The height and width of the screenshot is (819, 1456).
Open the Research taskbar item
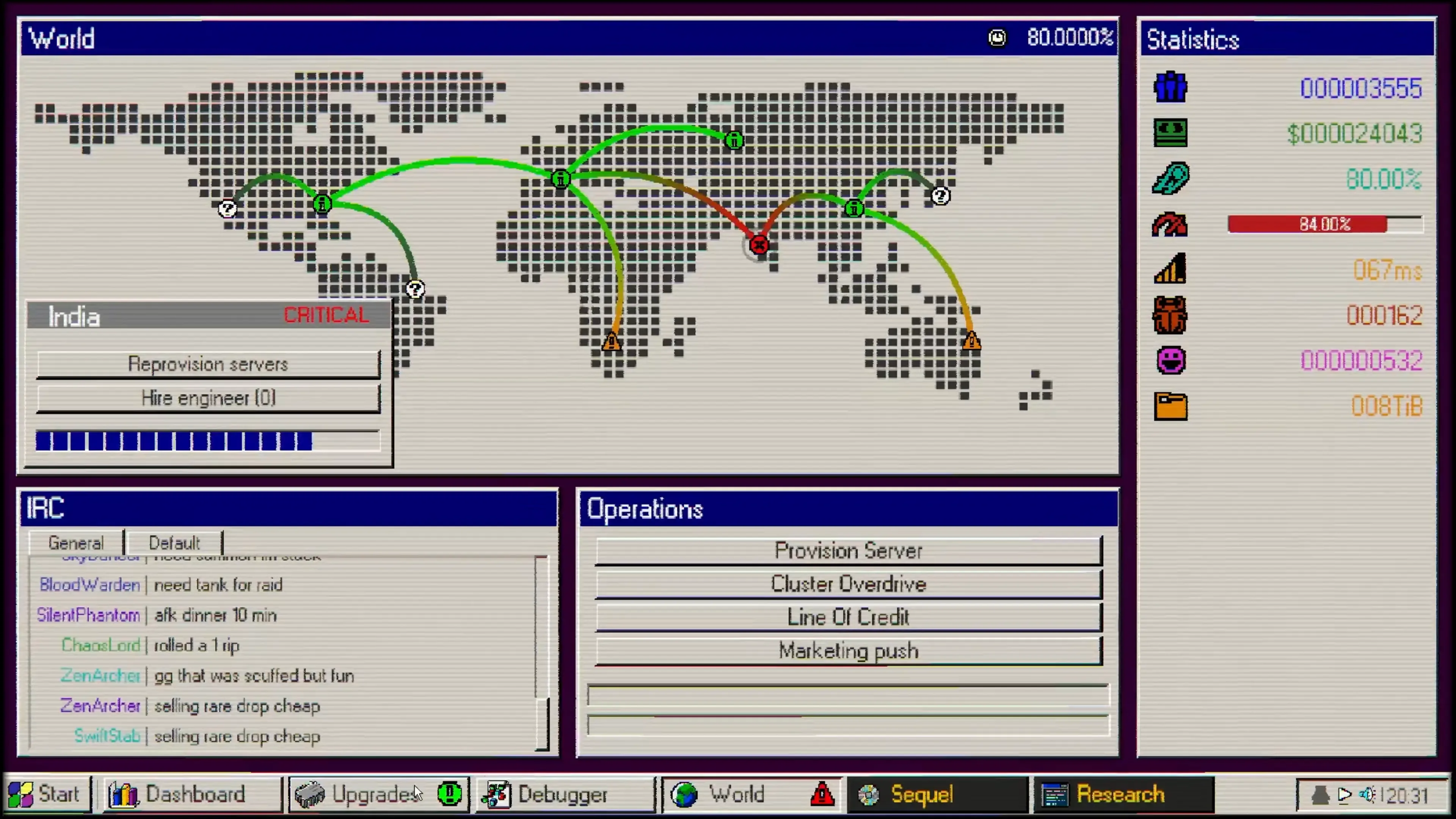tap(1122, 794)
